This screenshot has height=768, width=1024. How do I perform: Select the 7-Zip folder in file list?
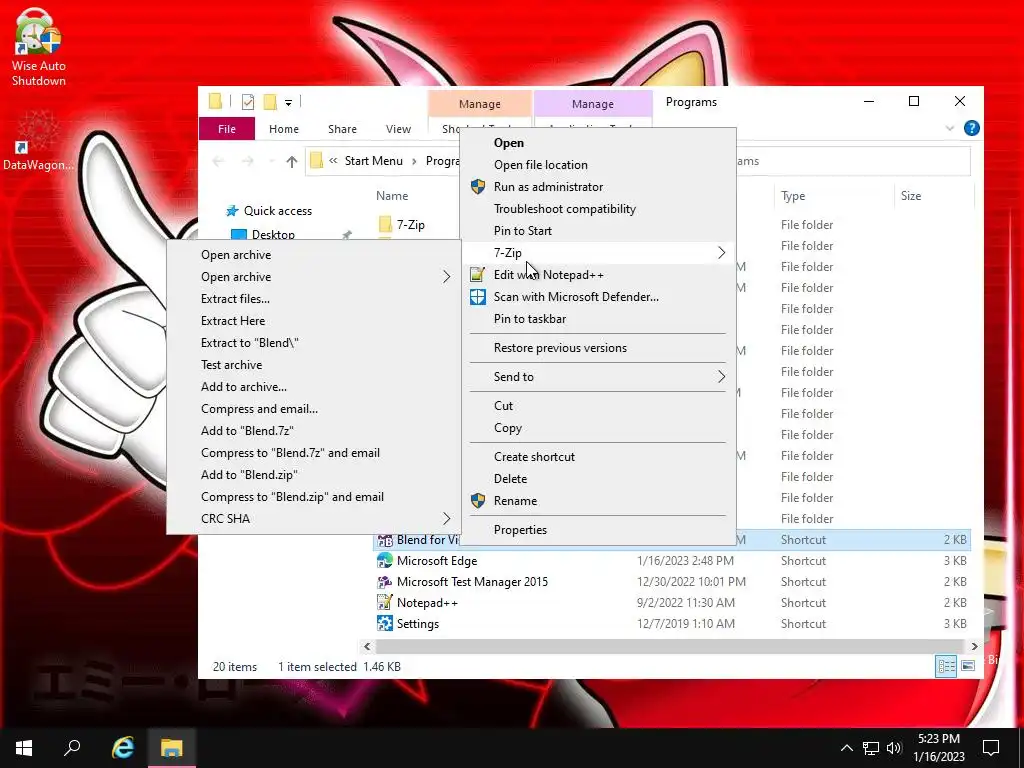[x=410, y=225]
